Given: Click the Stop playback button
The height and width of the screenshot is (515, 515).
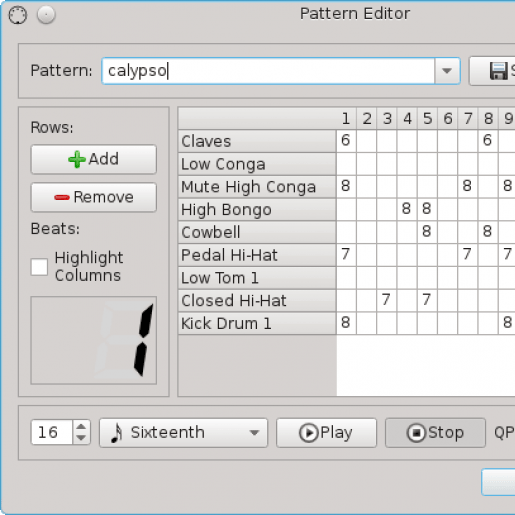Looking at the screenshot, I should tap(435, 433).
